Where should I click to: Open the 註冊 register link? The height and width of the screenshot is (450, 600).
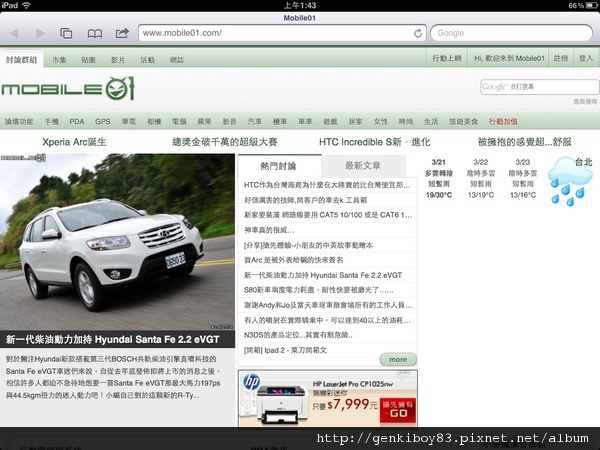[x=561, y=58]
